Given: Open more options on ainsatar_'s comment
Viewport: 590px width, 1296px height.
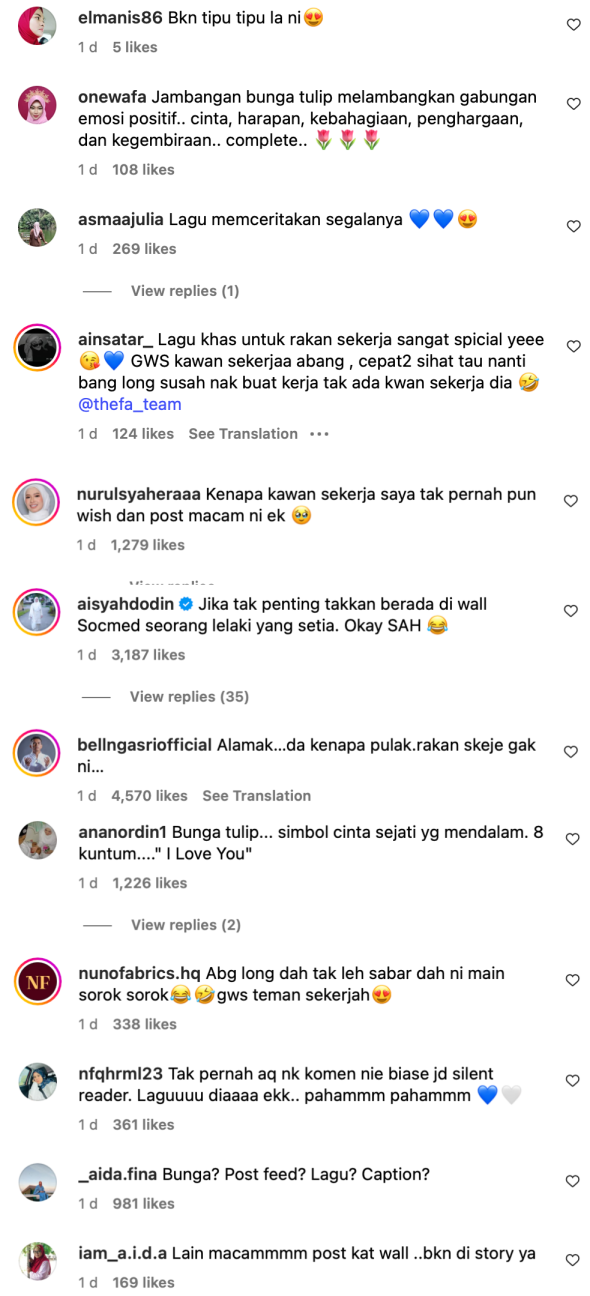Looking at the screenshot, I should pos(319,434).
